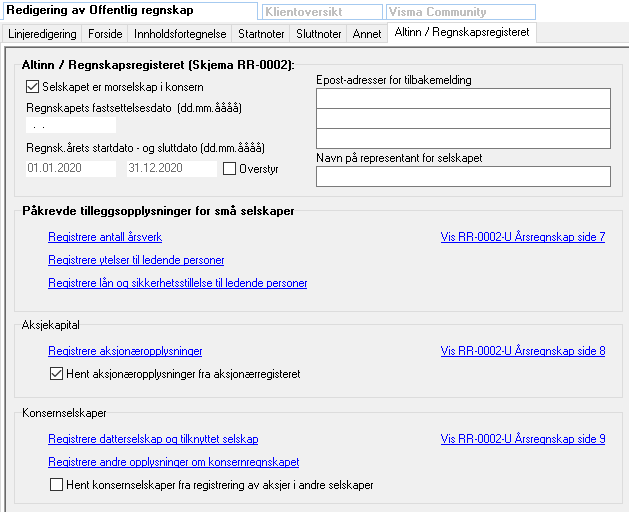Viewport: 629px width, 512px height.
Task: Click 'Registrere aksjonæropplysninger' link
Action: tap(125, 351)
